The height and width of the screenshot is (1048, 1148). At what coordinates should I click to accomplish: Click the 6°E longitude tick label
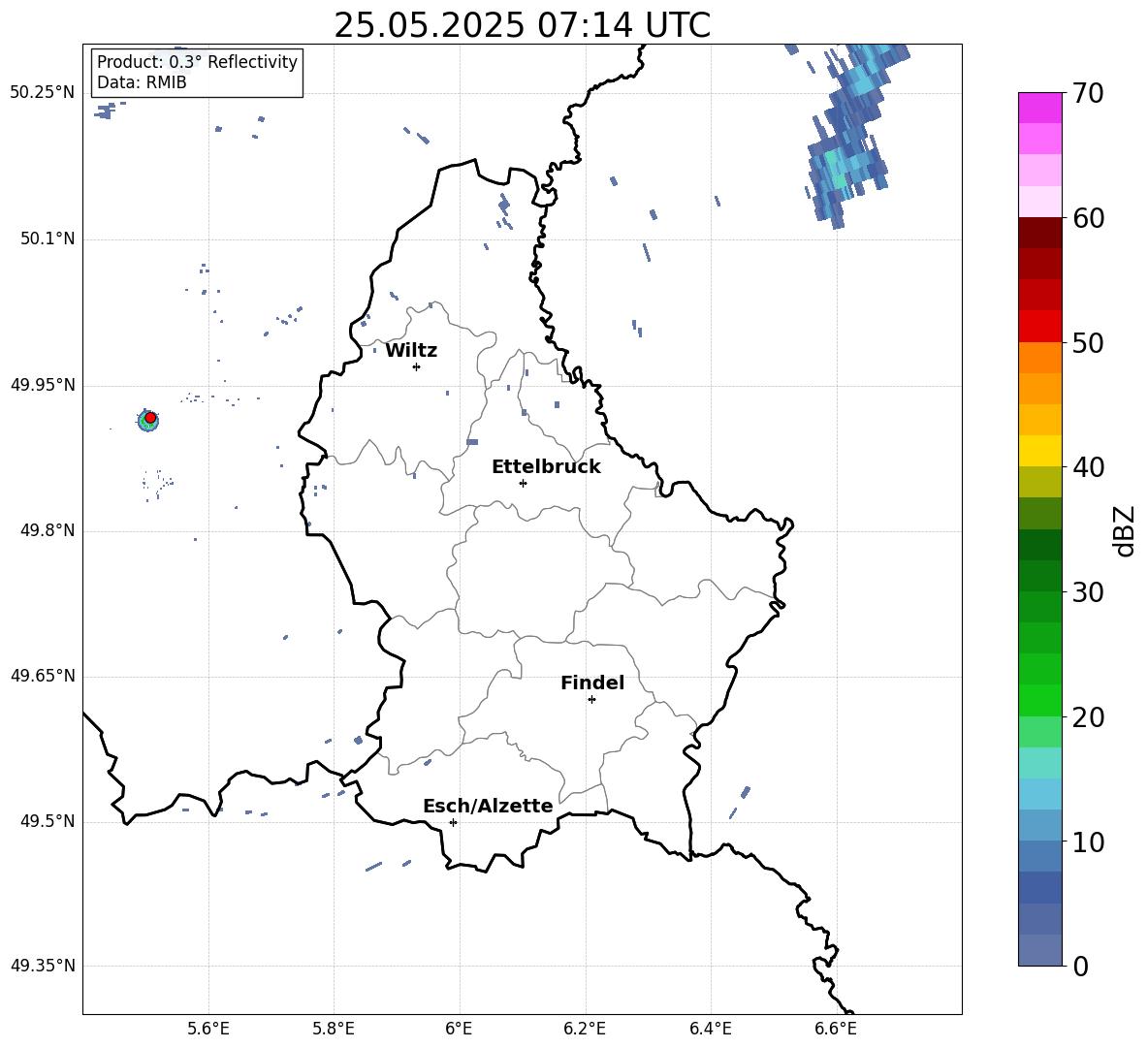click(x=459, y=1029)
